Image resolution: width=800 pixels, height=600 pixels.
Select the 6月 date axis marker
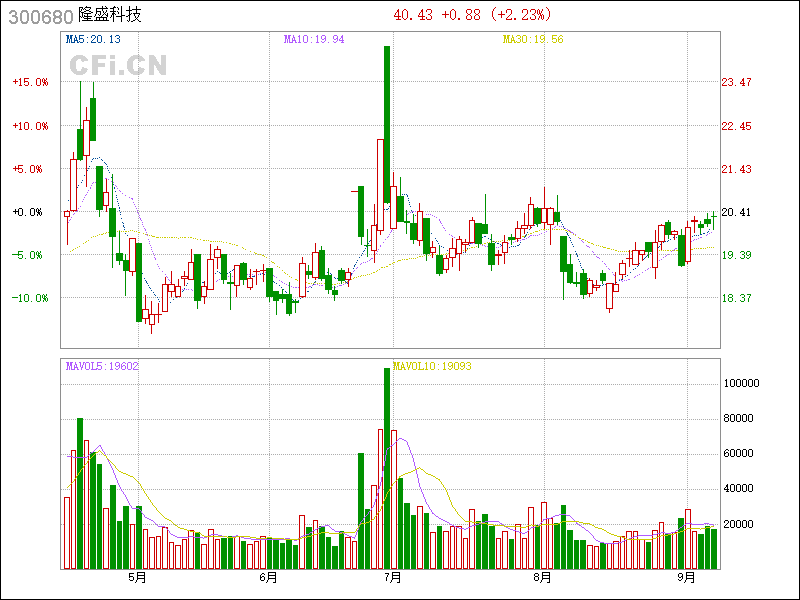(x=267, y=577)
